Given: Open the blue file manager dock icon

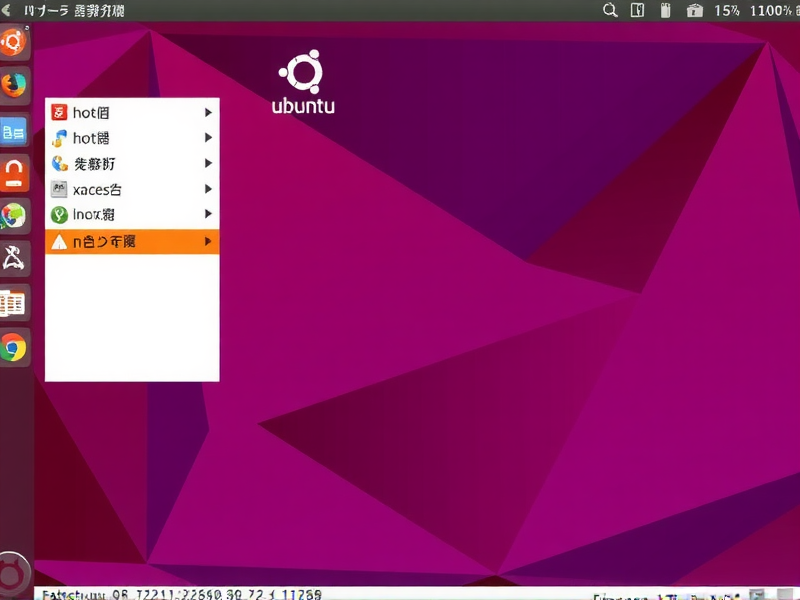Looking at the screenshot, I should click(14, 130).
